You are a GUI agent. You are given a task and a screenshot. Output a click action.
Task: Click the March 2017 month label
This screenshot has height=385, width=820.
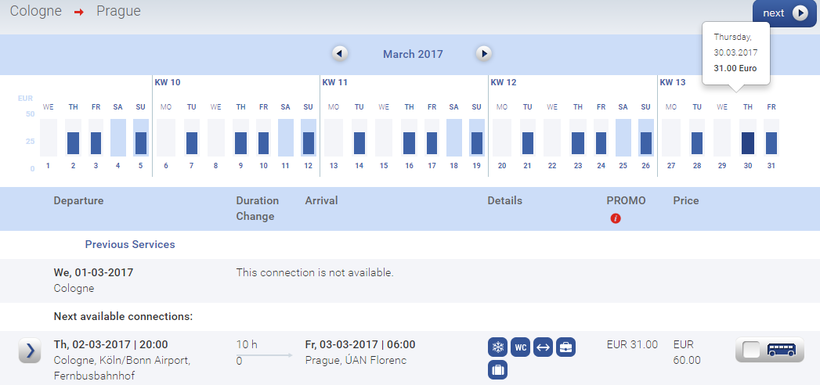point(413,54)
